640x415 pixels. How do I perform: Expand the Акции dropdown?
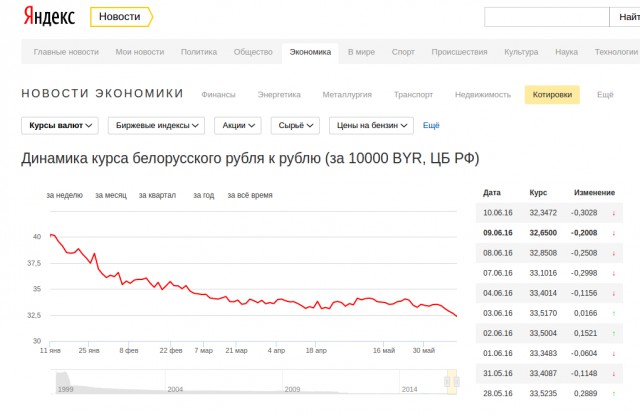(238, 126)
